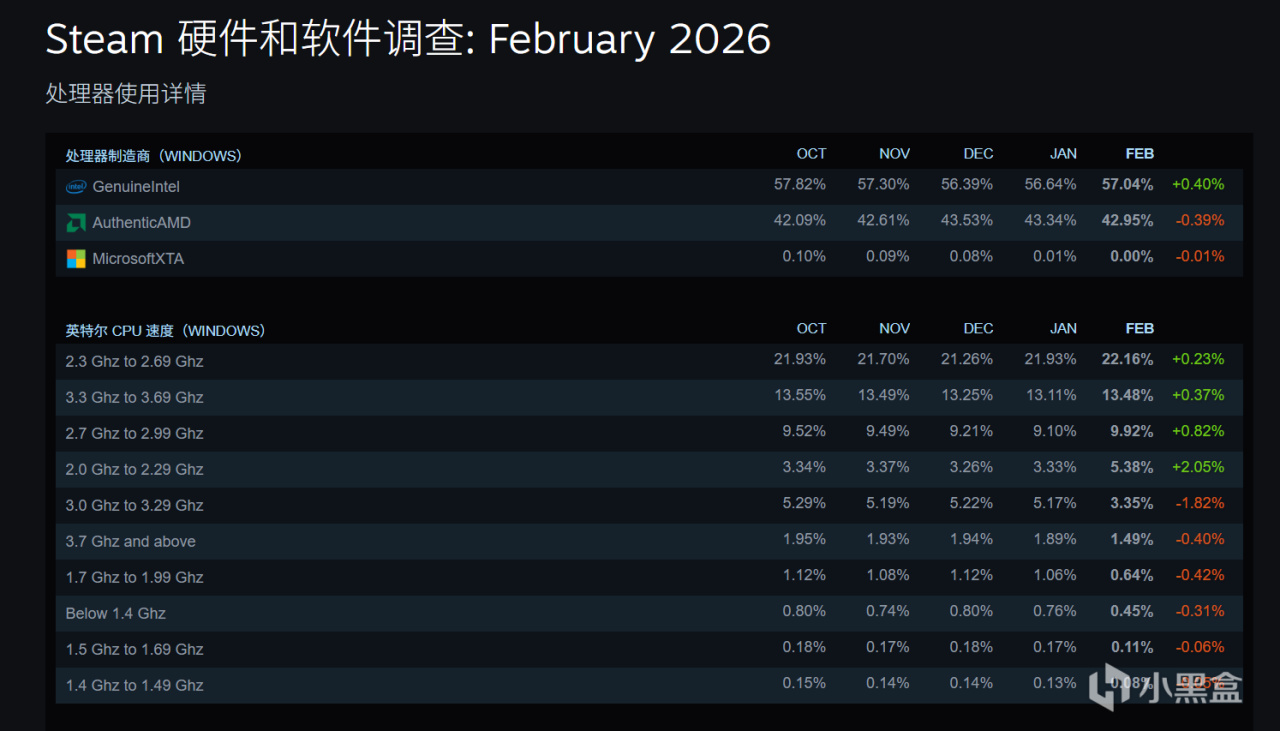The image size is (1280, 731).
Task: Open the MicrosoftXTA entry
Action: tap(138, 259)
